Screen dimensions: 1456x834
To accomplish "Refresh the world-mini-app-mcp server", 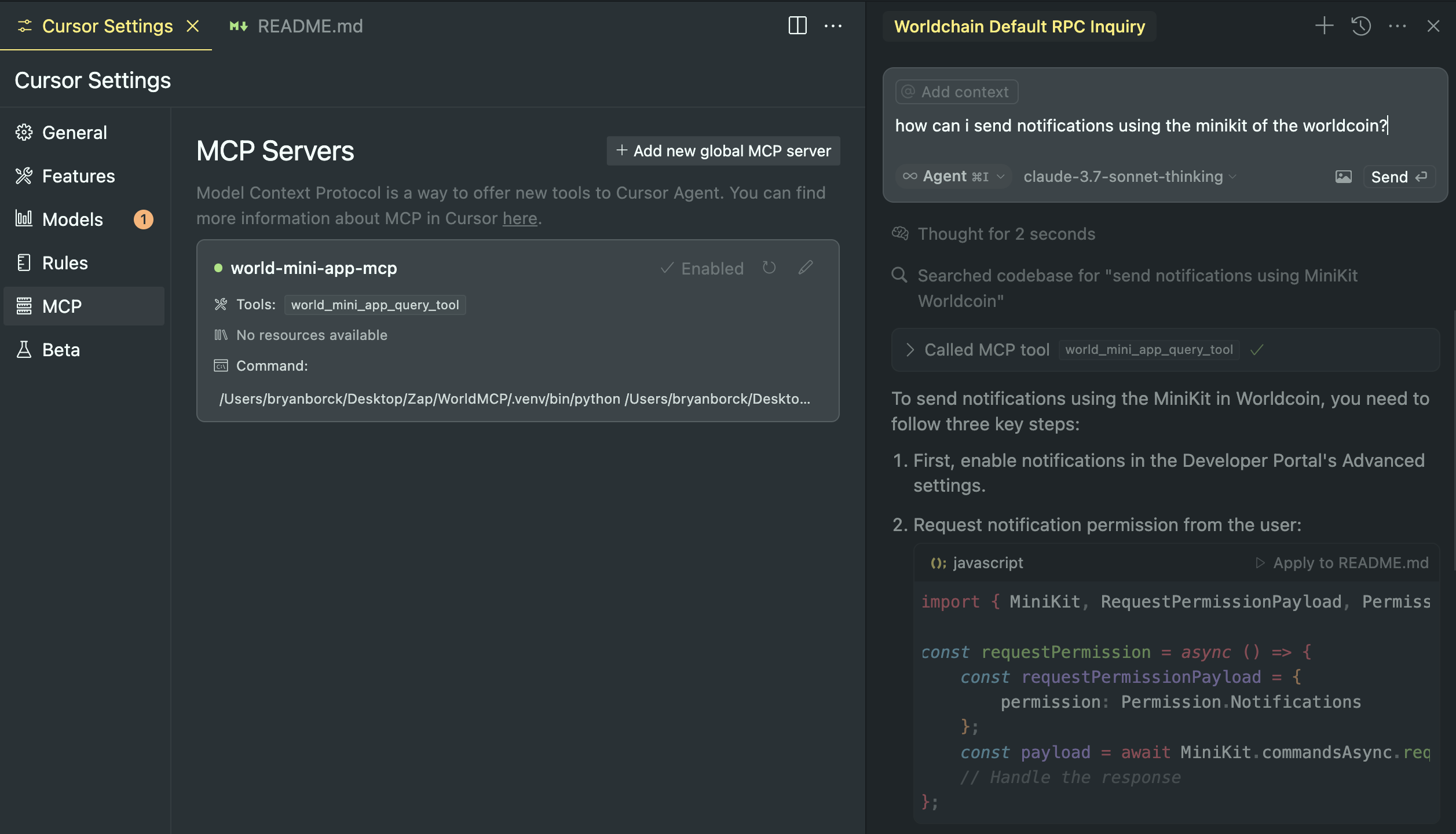I will coord(769,268).
